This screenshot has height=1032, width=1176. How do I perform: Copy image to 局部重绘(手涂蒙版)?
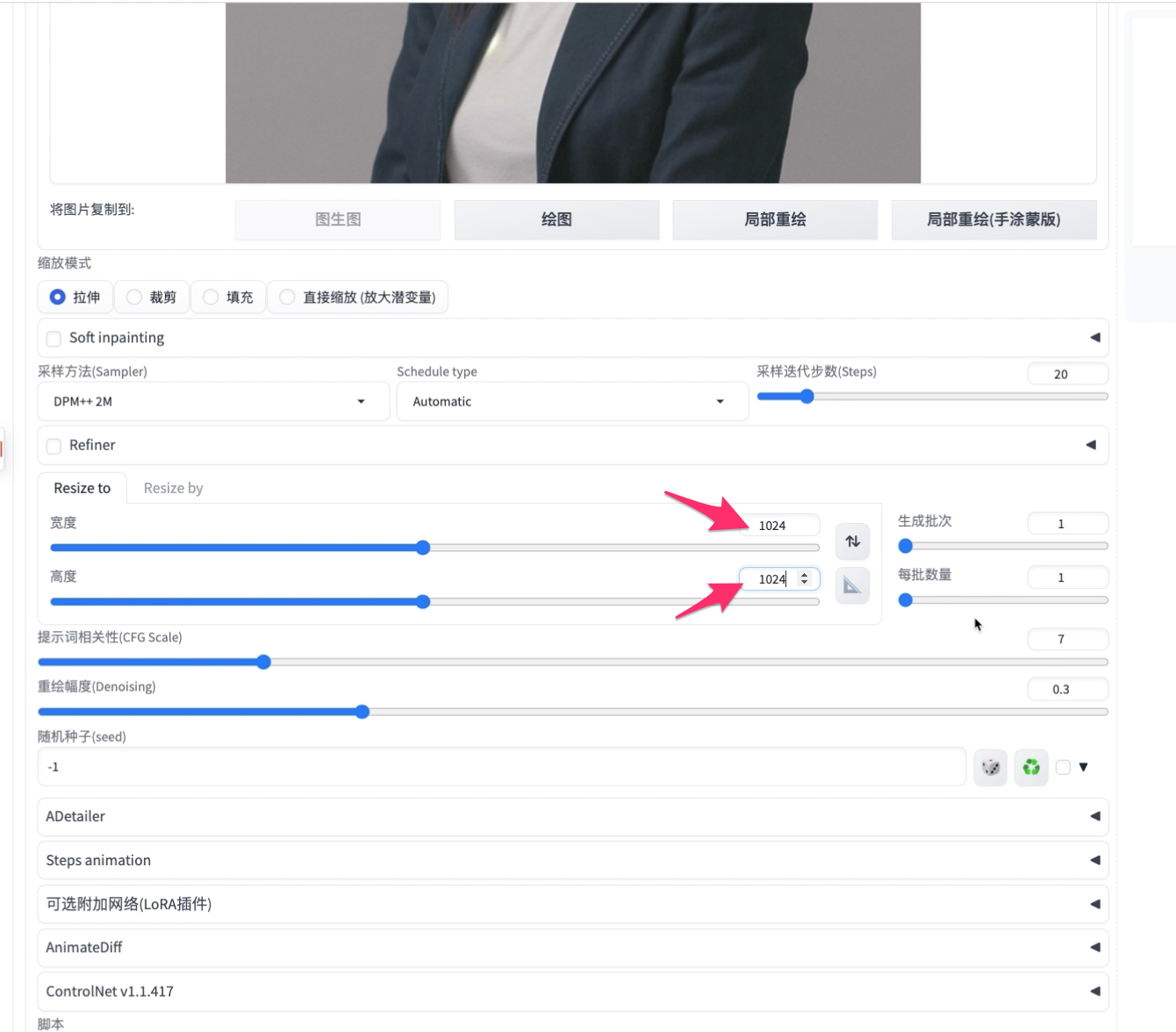(x=993, y=219)
